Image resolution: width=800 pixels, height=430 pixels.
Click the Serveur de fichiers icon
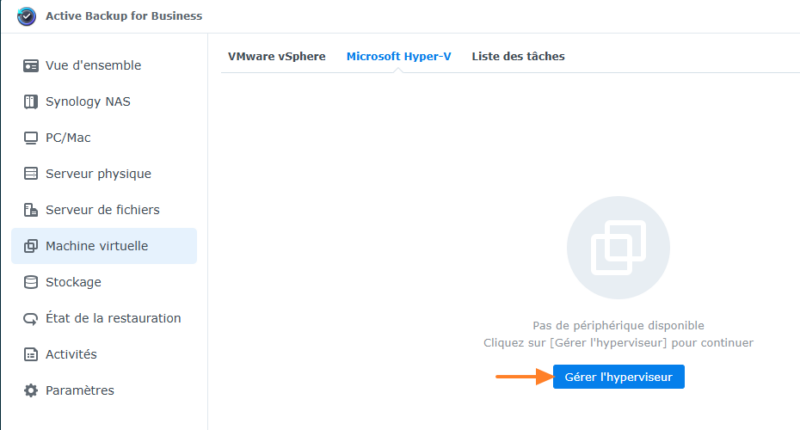[31, 210]
